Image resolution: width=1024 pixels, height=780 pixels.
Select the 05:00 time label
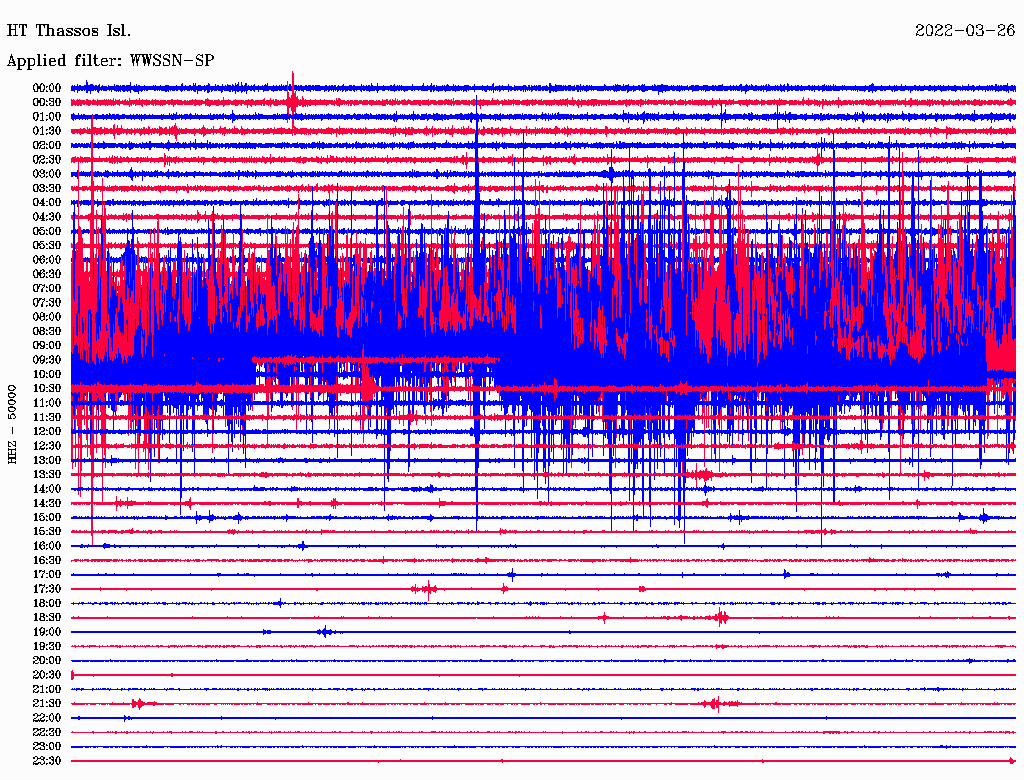[47, 231]
